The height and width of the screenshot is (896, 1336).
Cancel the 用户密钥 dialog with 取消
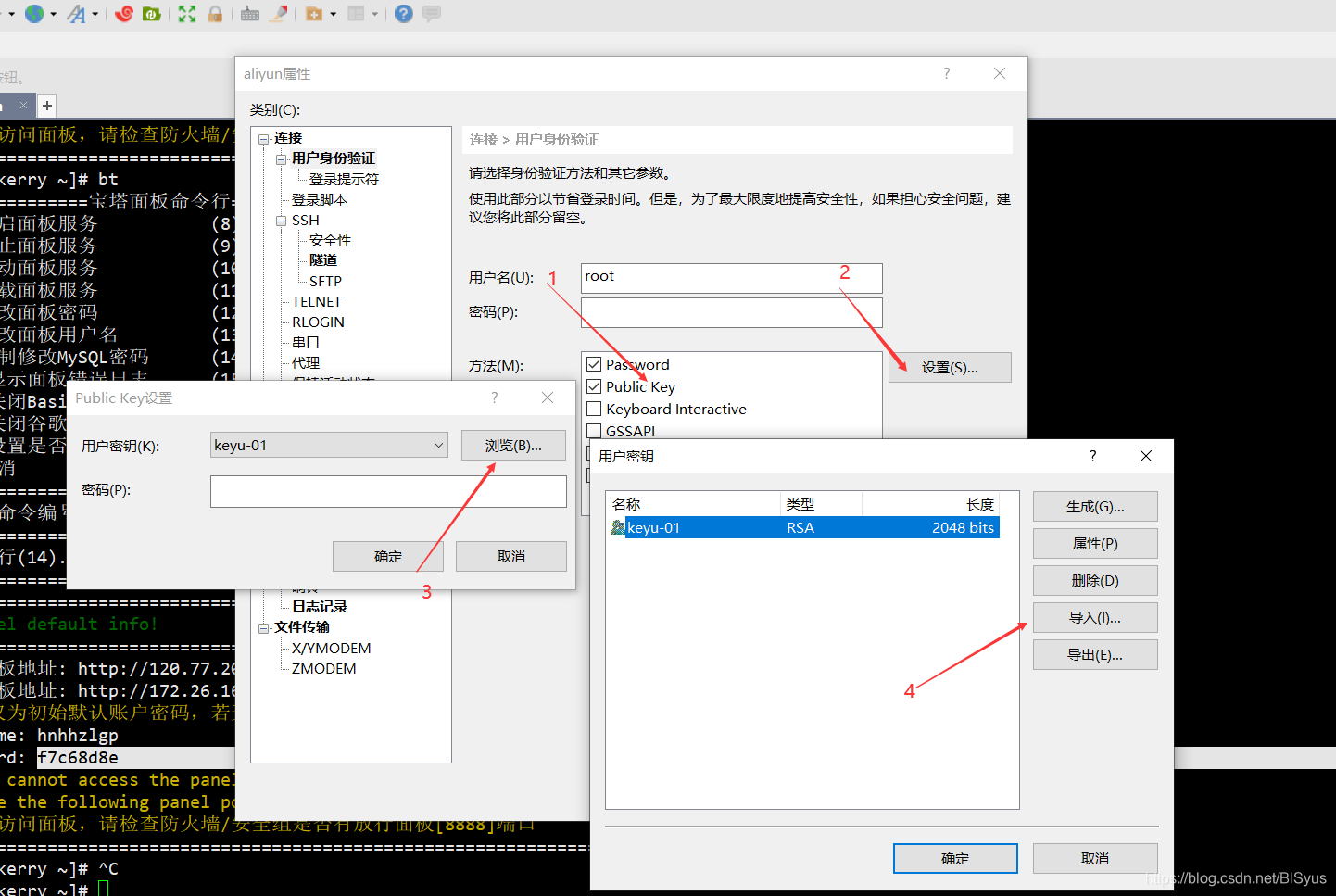click(x=1095, y=858)
